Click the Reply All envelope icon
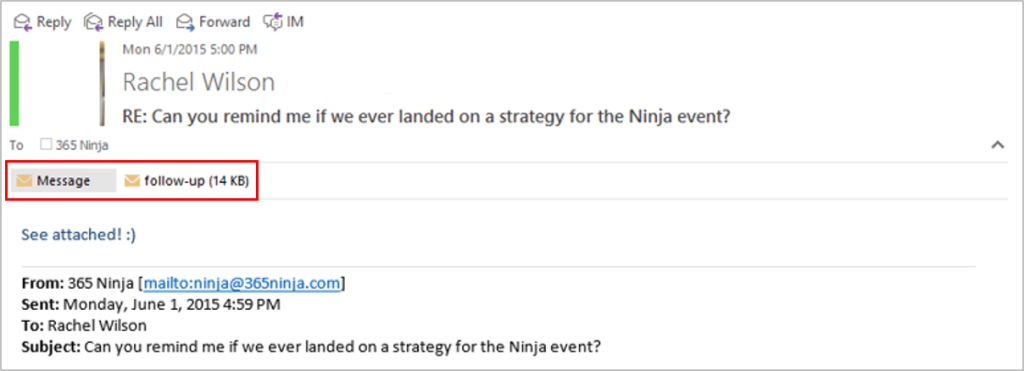1024x371 pixels. coord(94,22)
